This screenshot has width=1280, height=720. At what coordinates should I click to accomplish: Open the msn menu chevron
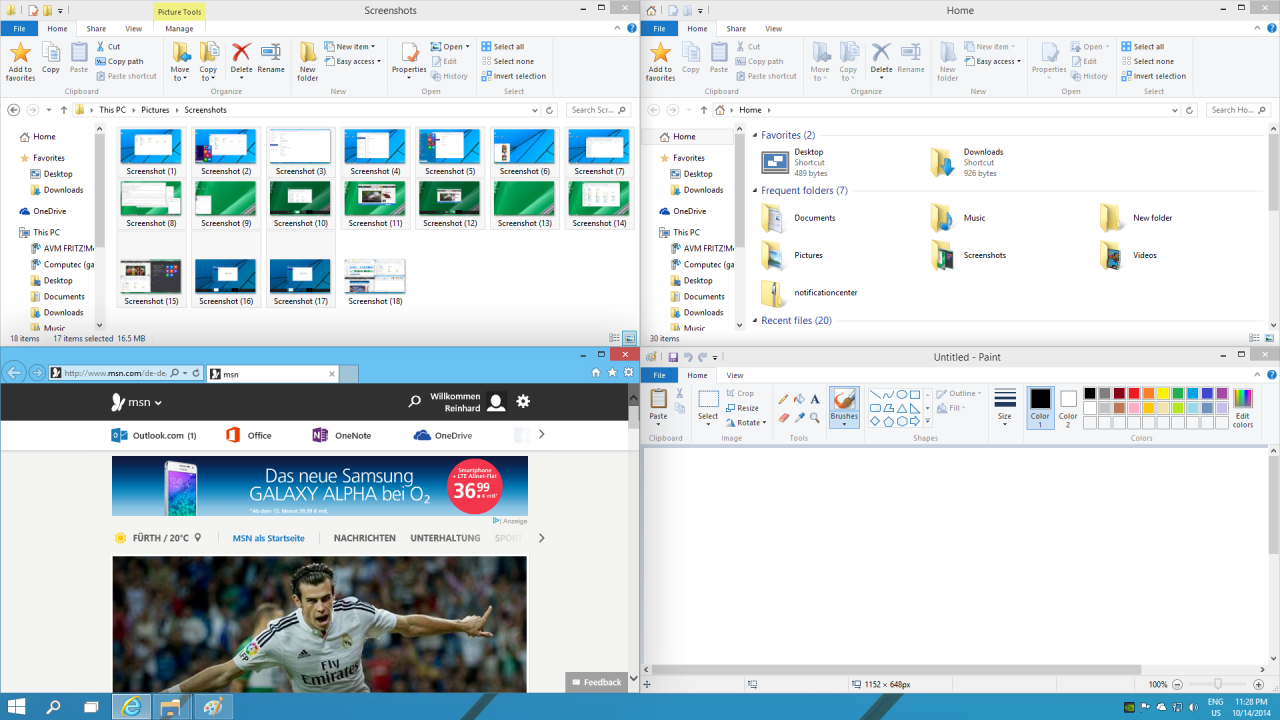coord(158,403)
